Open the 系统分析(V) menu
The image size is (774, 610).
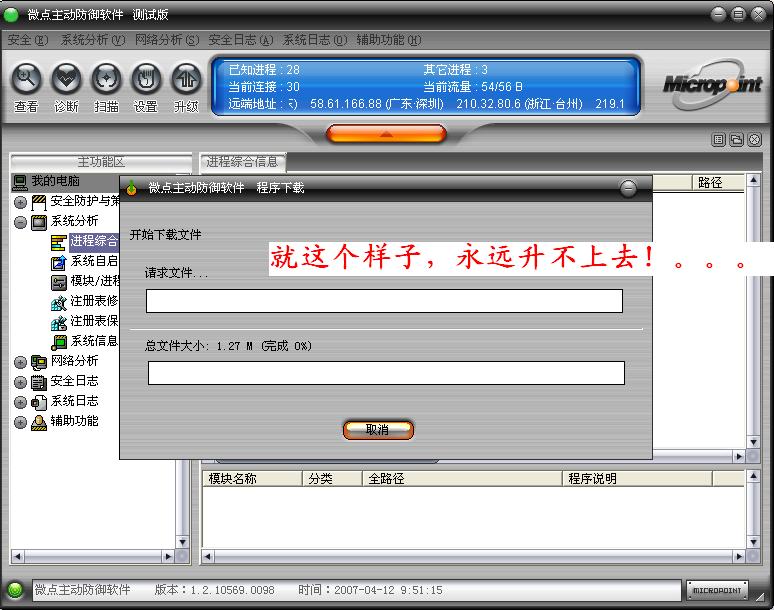93,40
